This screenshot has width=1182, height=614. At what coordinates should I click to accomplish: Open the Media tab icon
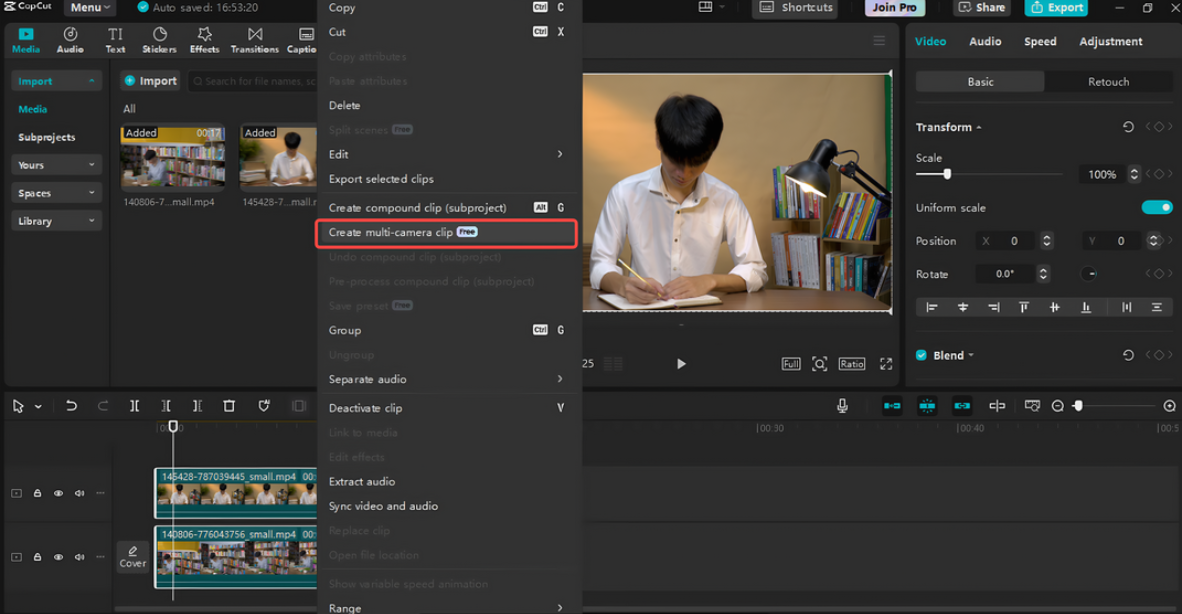coord(26,40)
